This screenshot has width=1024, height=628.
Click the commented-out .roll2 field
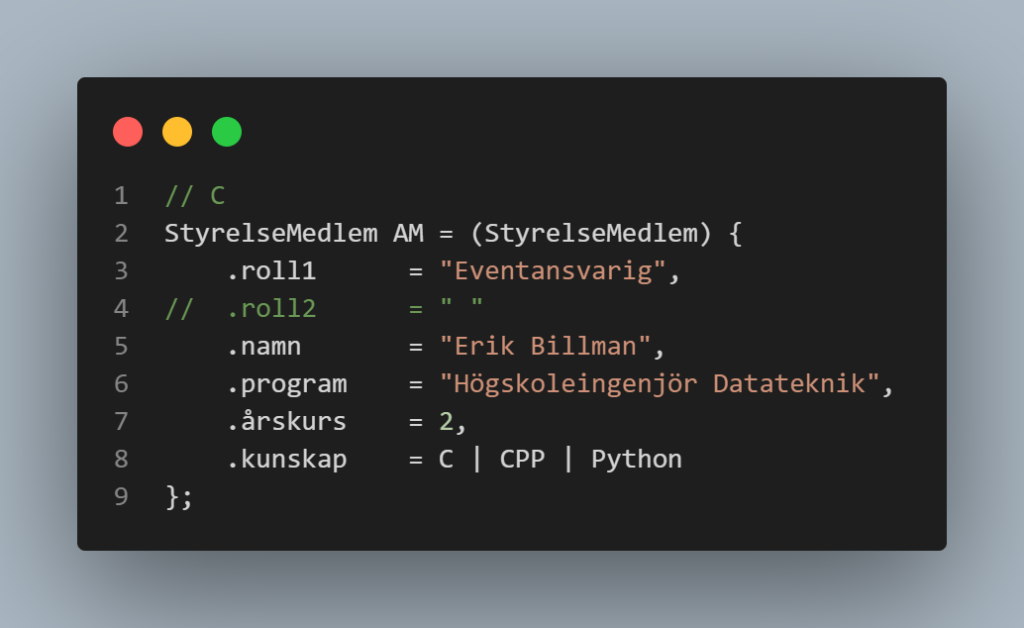coord(272,309)
